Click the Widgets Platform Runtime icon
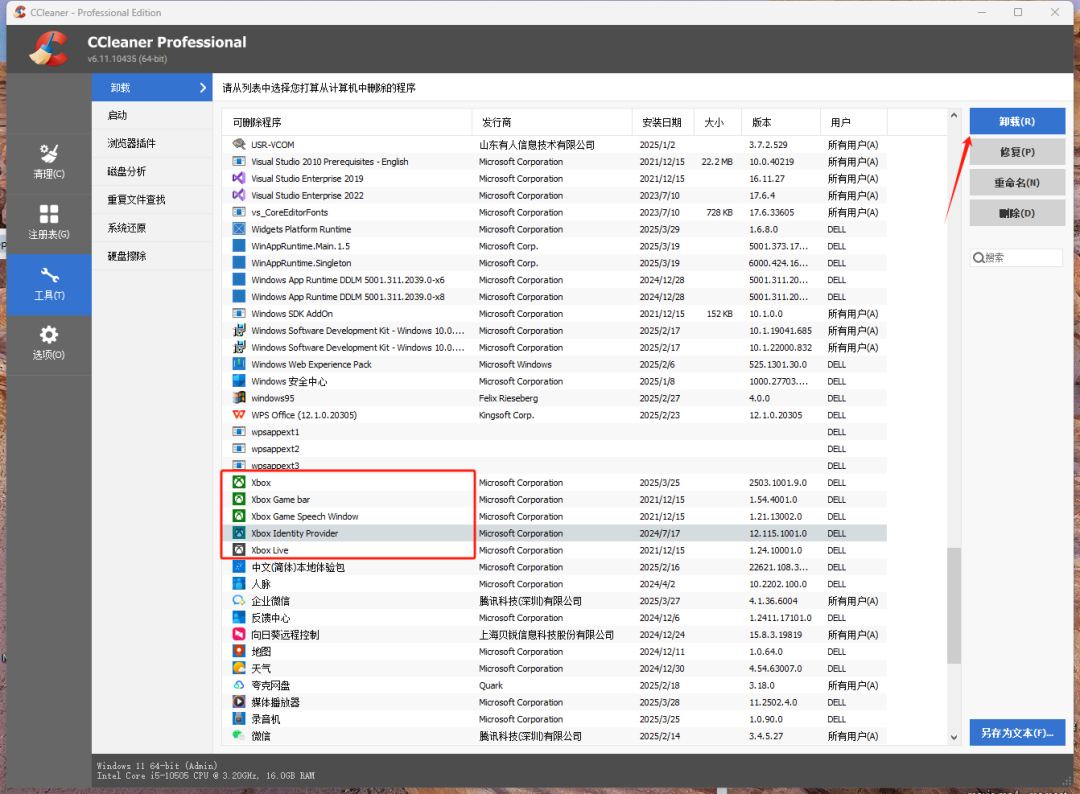The image size is (1080, 794). tap(239, 229)
